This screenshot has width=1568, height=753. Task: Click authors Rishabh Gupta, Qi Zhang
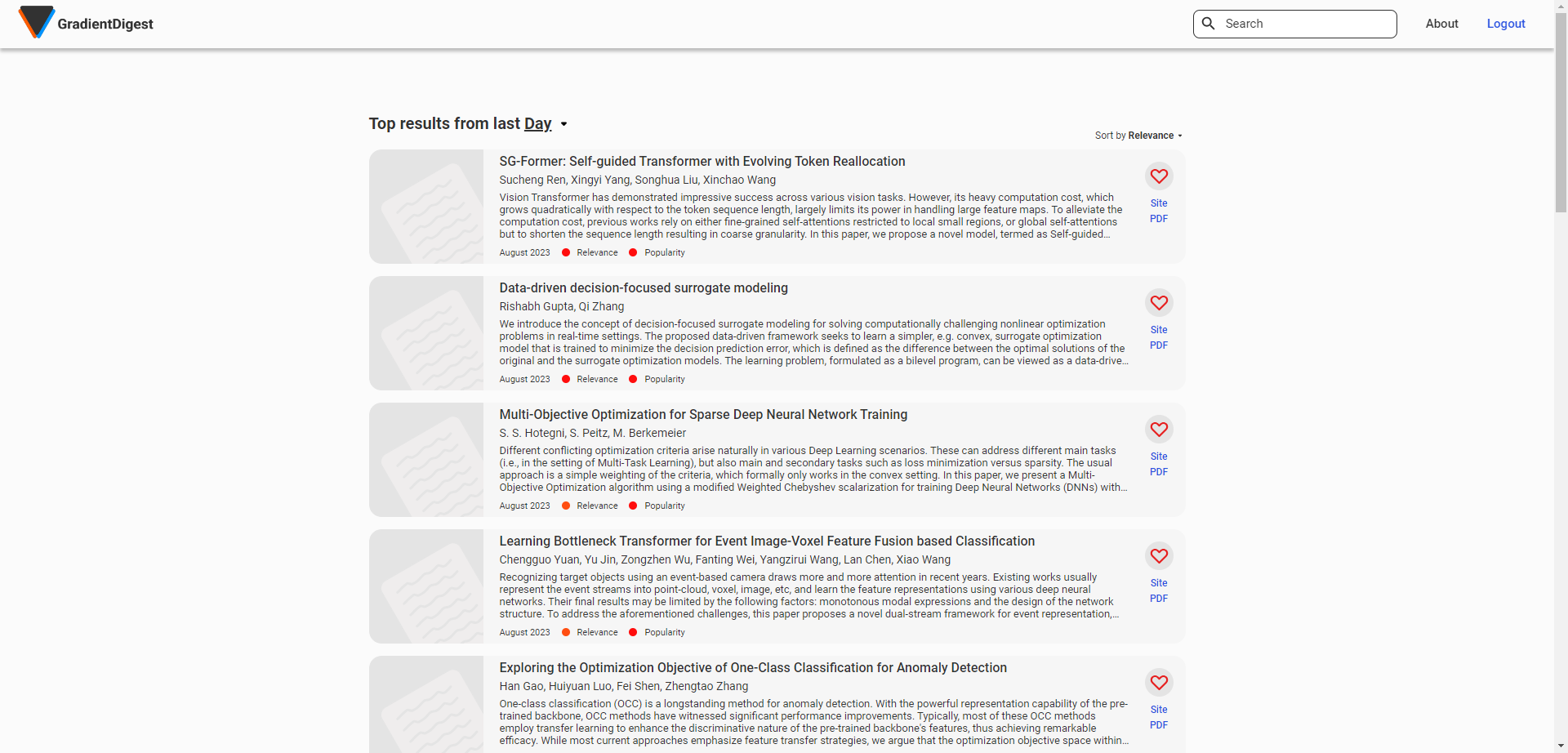pos(562,306)
